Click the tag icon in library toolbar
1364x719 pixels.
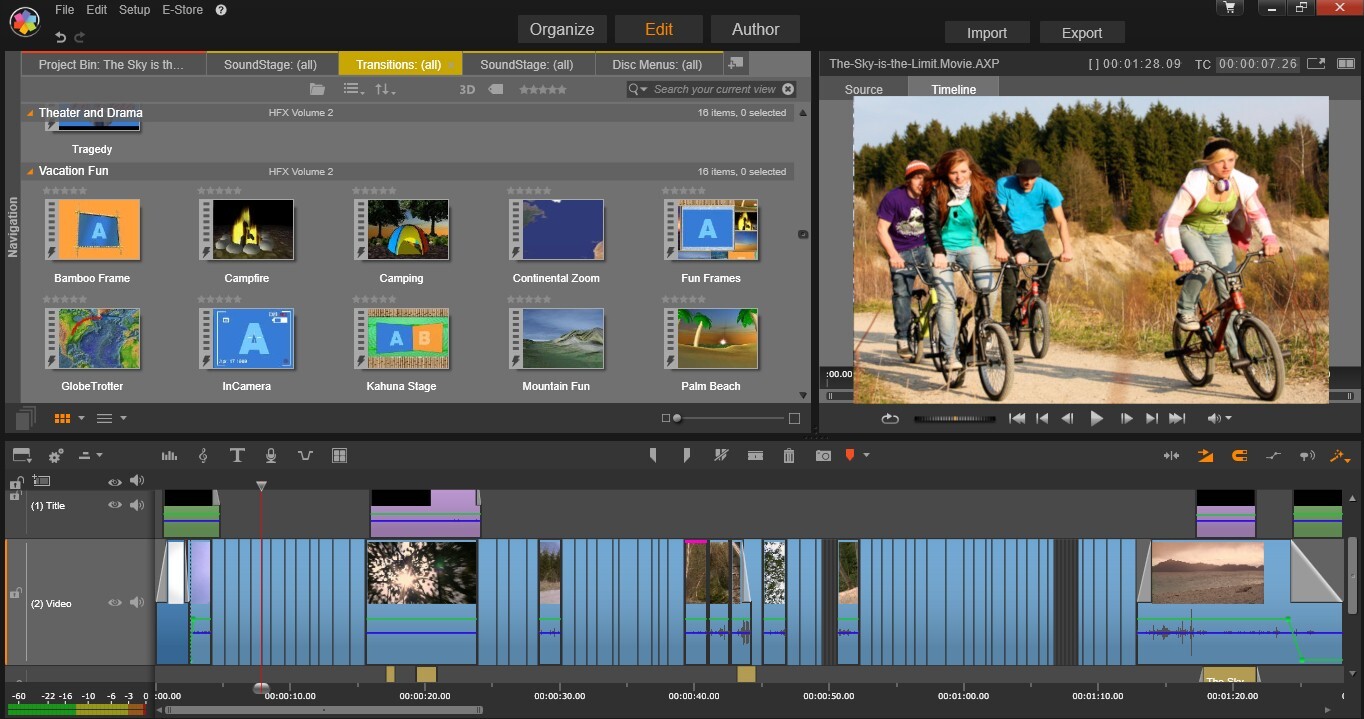pyautogui.click(x=495, y=89)
